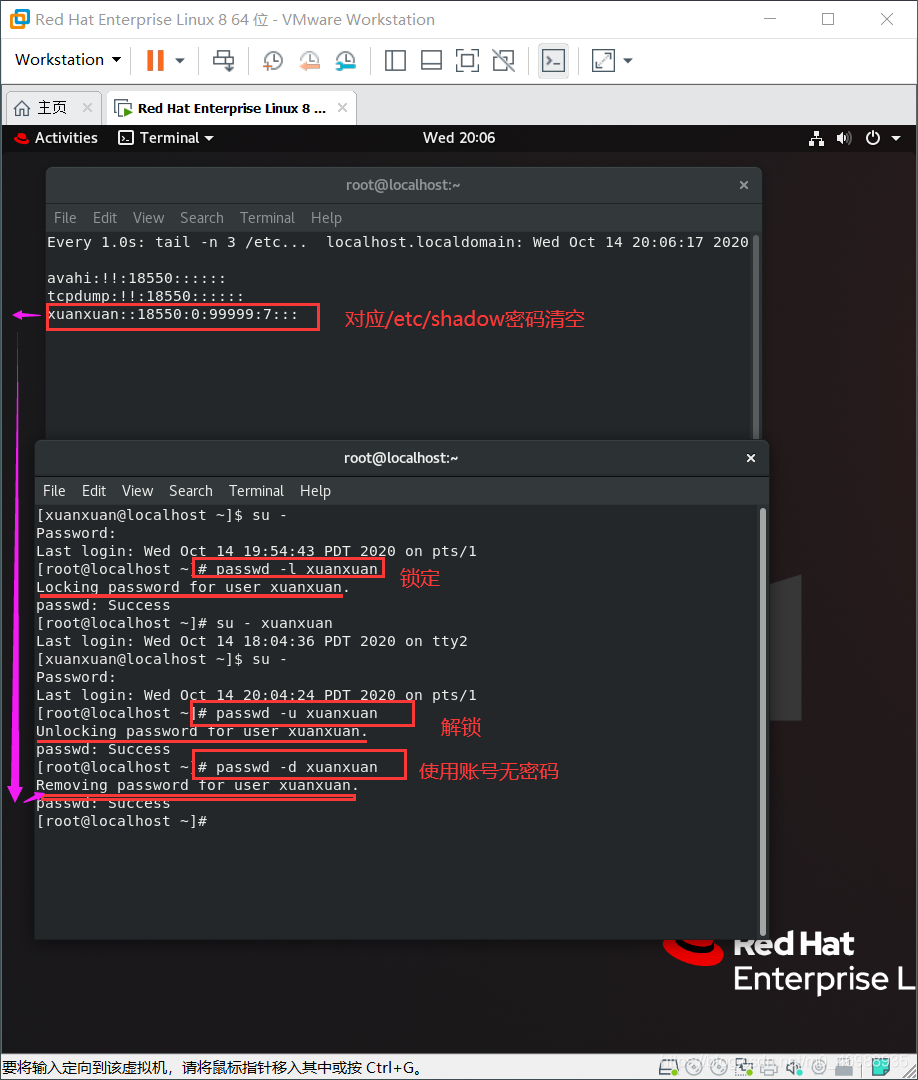
Task: Click the printer status bar icon
Action: tap(769, 1067)
